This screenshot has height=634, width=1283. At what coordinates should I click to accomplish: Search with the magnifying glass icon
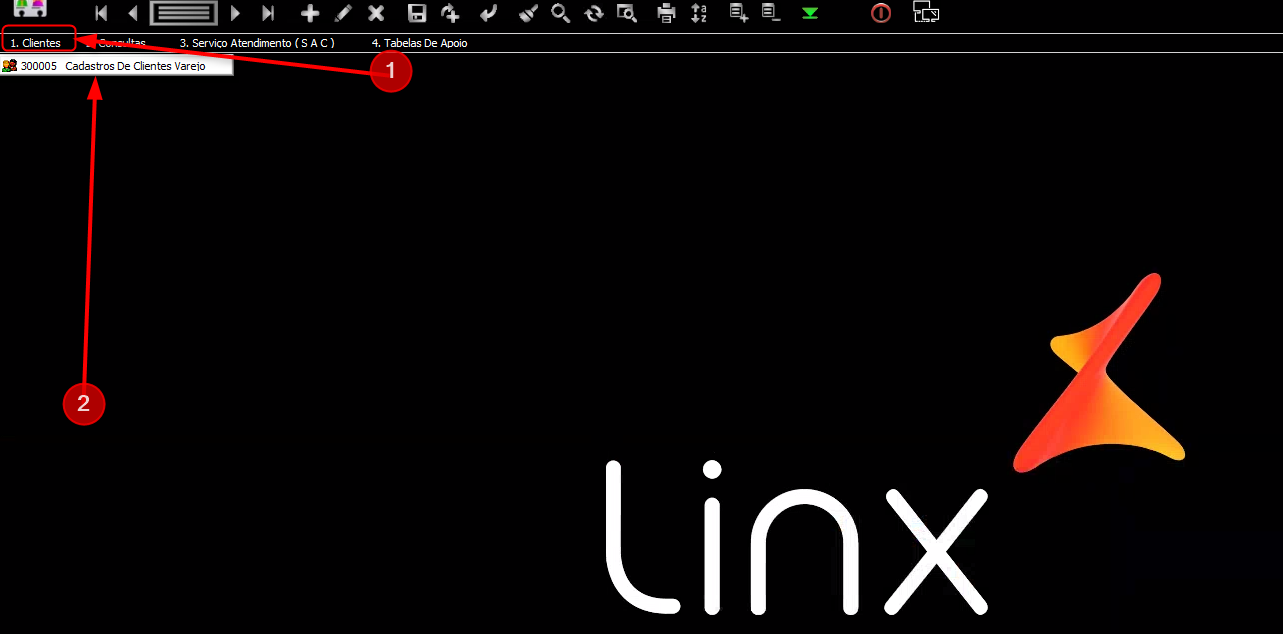(x=561, y=14)
